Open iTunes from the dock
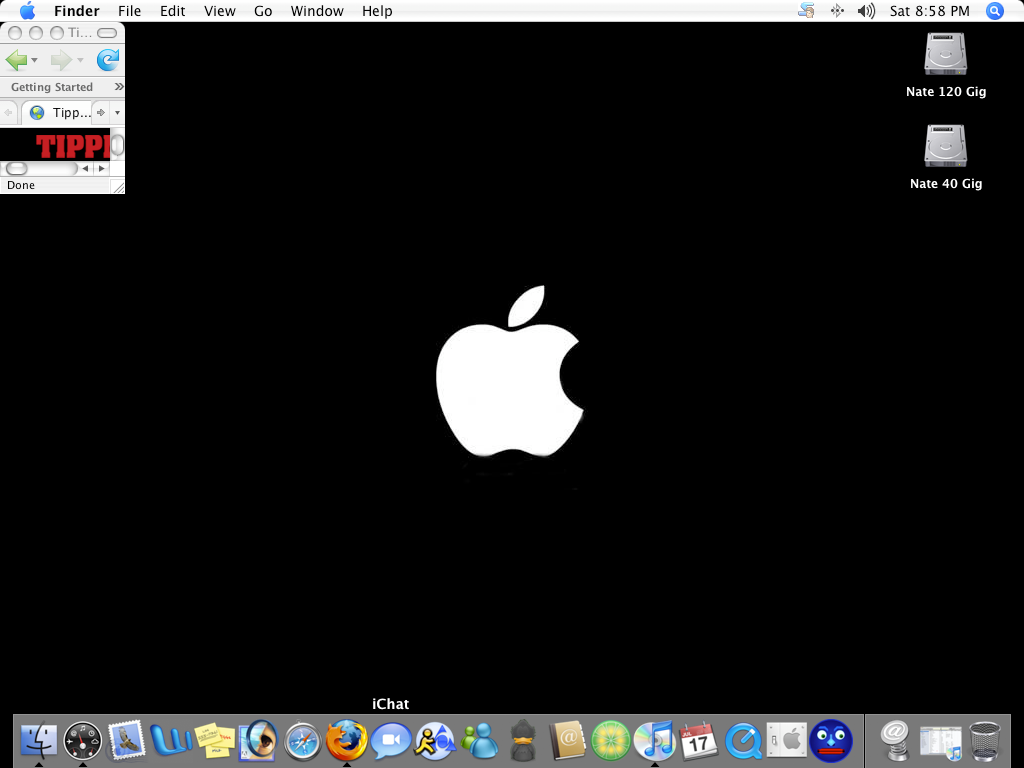Image resolution: width=1024 pixels, height=768 pixels. tap(655, 741)
